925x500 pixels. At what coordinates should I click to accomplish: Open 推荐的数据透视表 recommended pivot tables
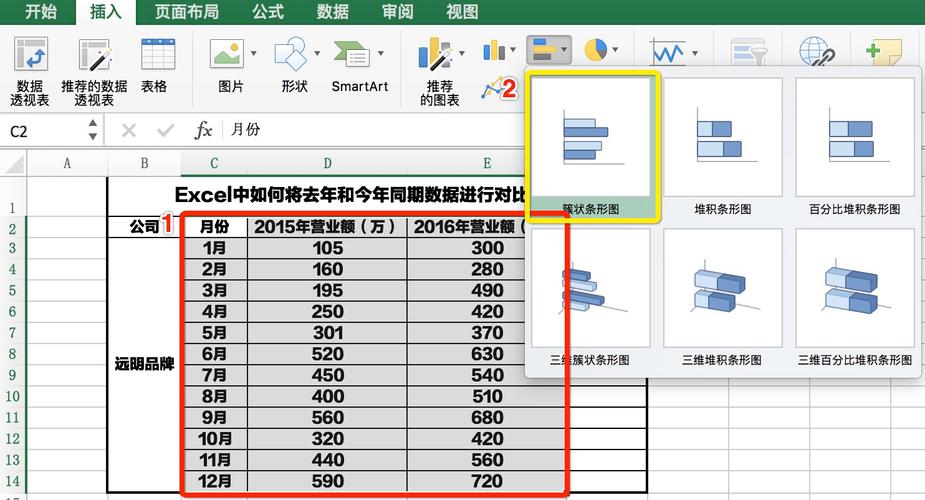tap(94, 54)
